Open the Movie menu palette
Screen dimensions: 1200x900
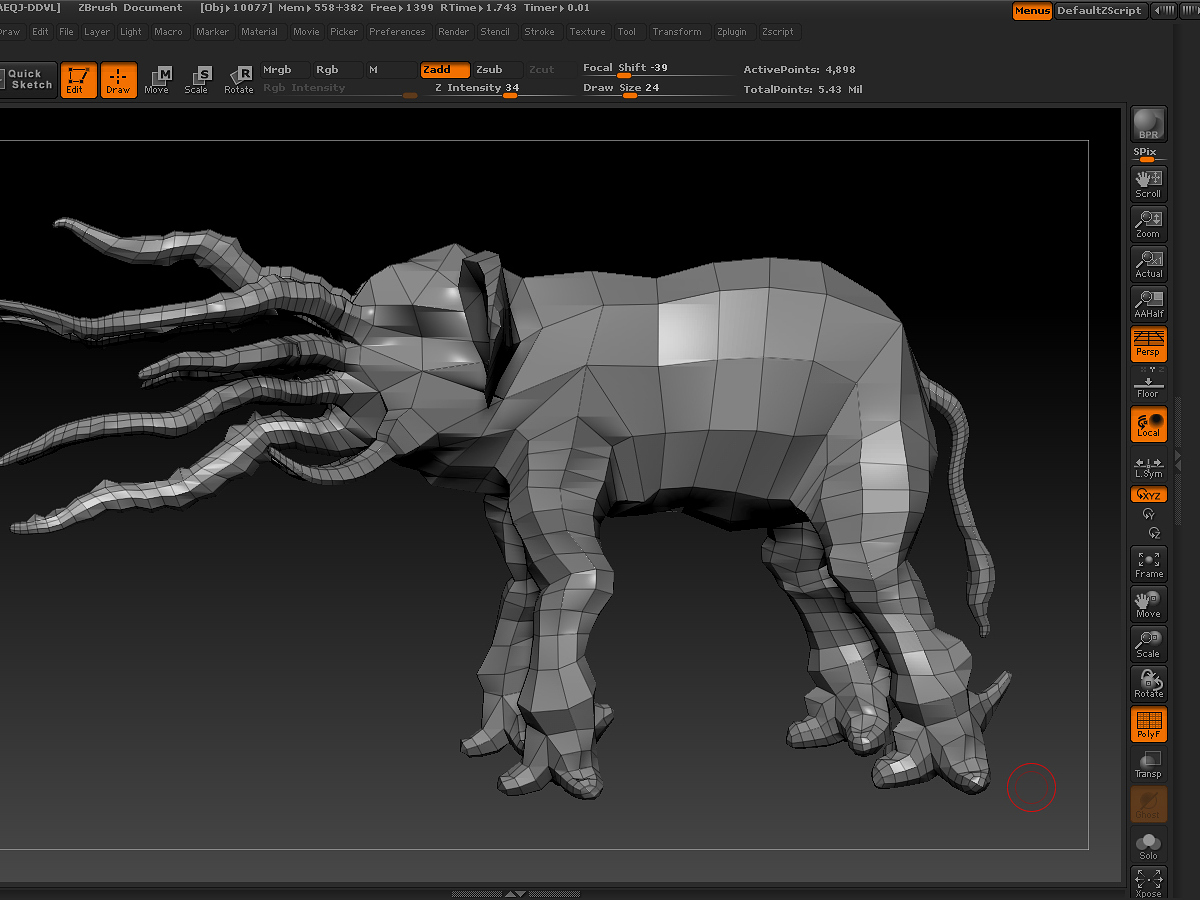(x=306, y=32)
